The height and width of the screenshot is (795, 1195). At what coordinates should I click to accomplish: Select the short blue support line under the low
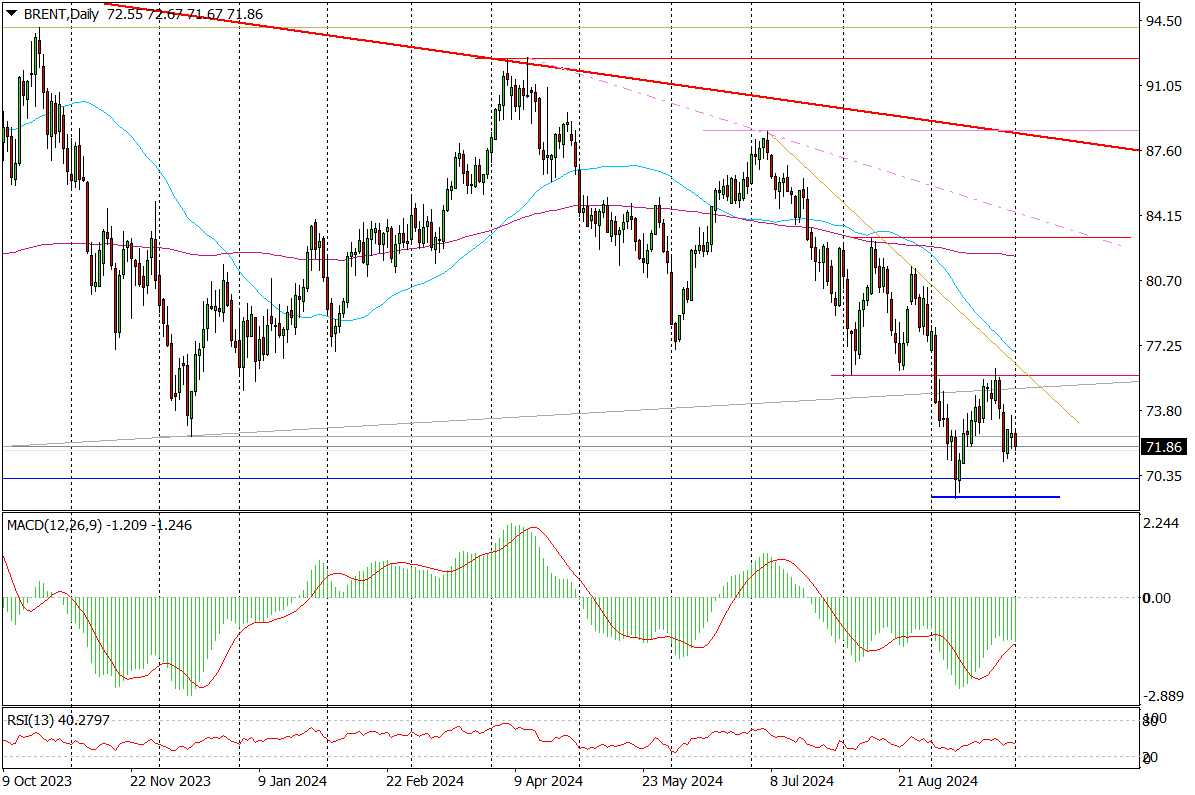pyautogui.click(x=995, y=497)
